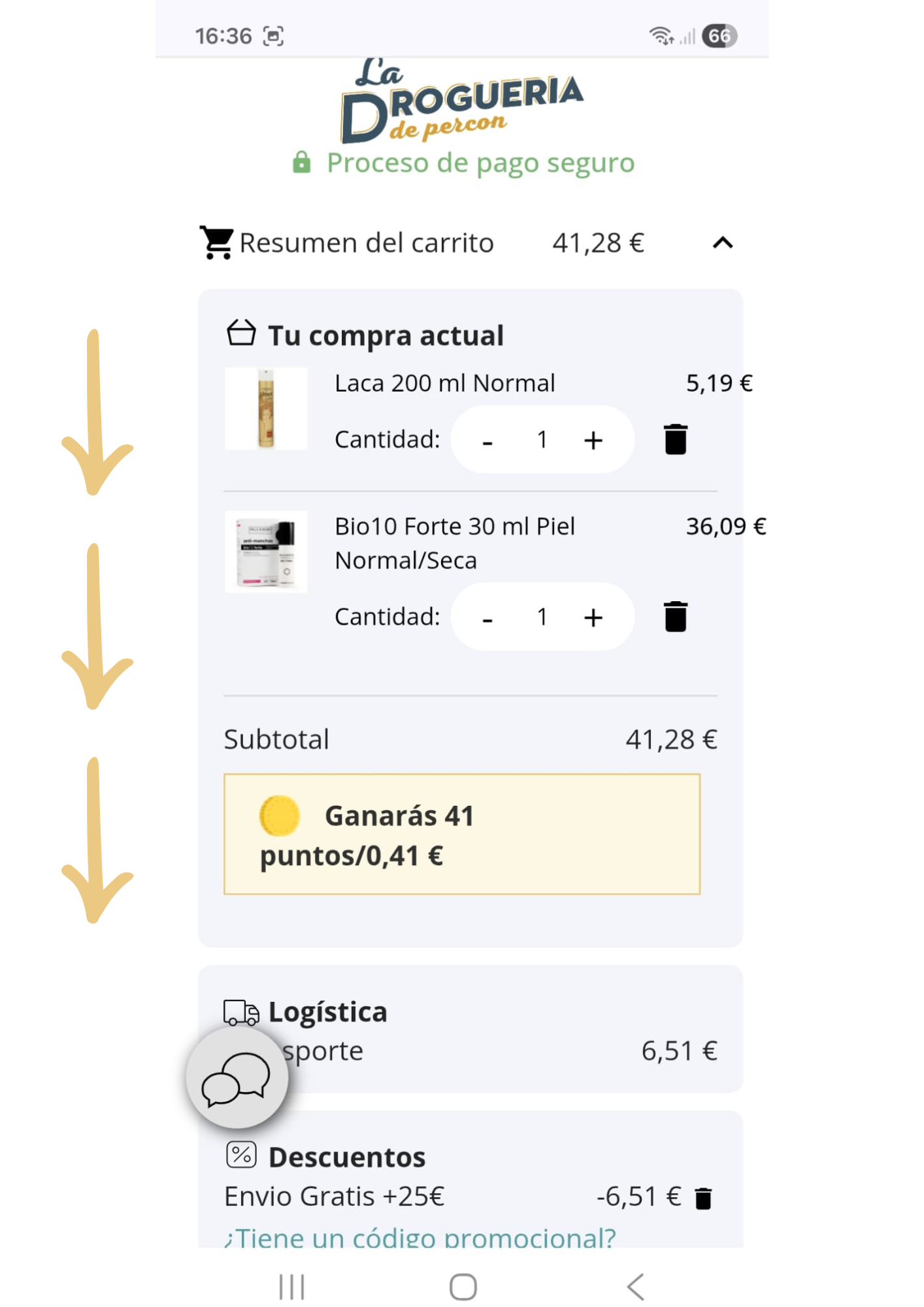Remove the Envio Gratis discount
The width and height of the screenshot is (924, 1307).
pyautogui.click(x=703, y=1199)
